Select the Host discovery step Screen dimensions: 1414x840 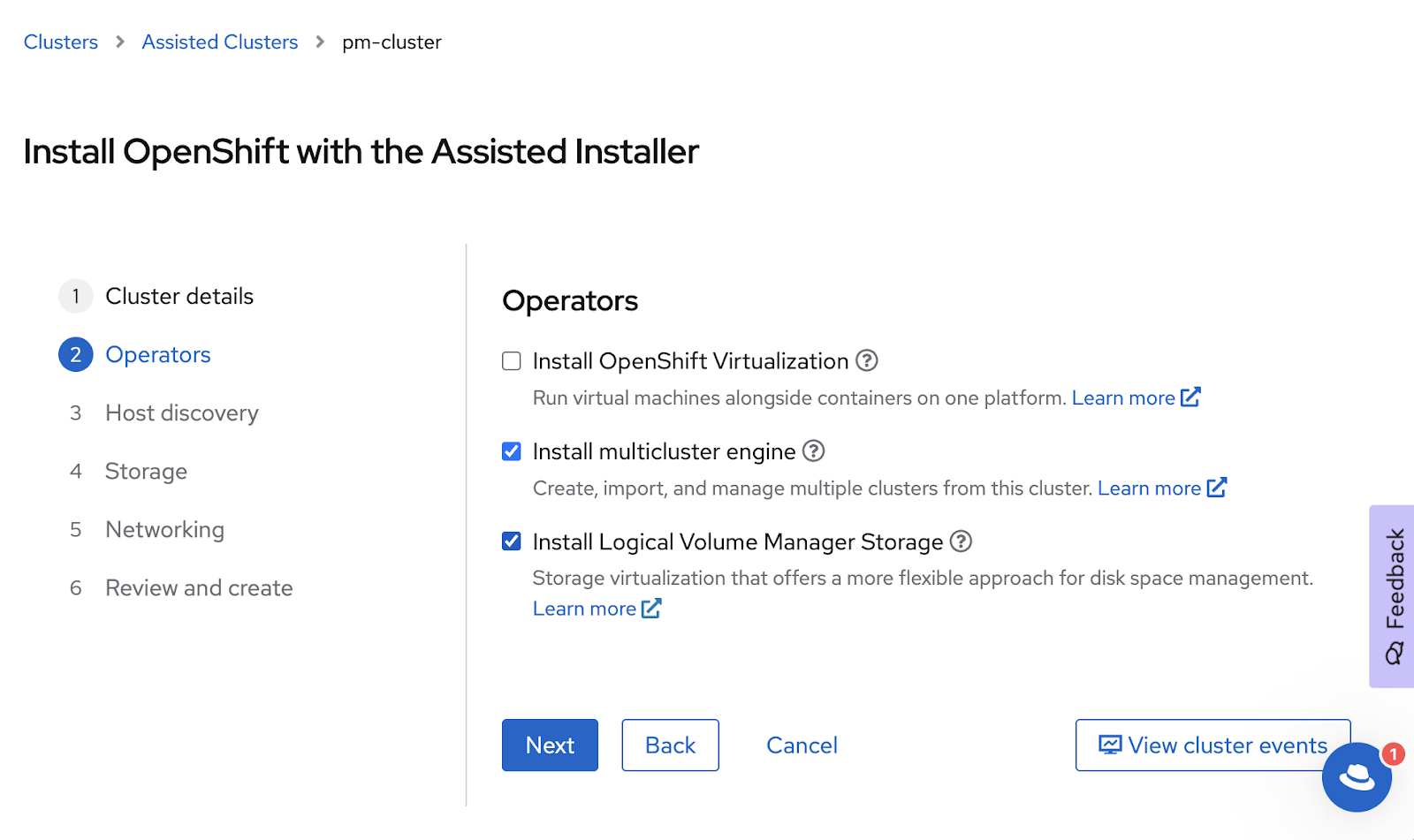(181, 412)
